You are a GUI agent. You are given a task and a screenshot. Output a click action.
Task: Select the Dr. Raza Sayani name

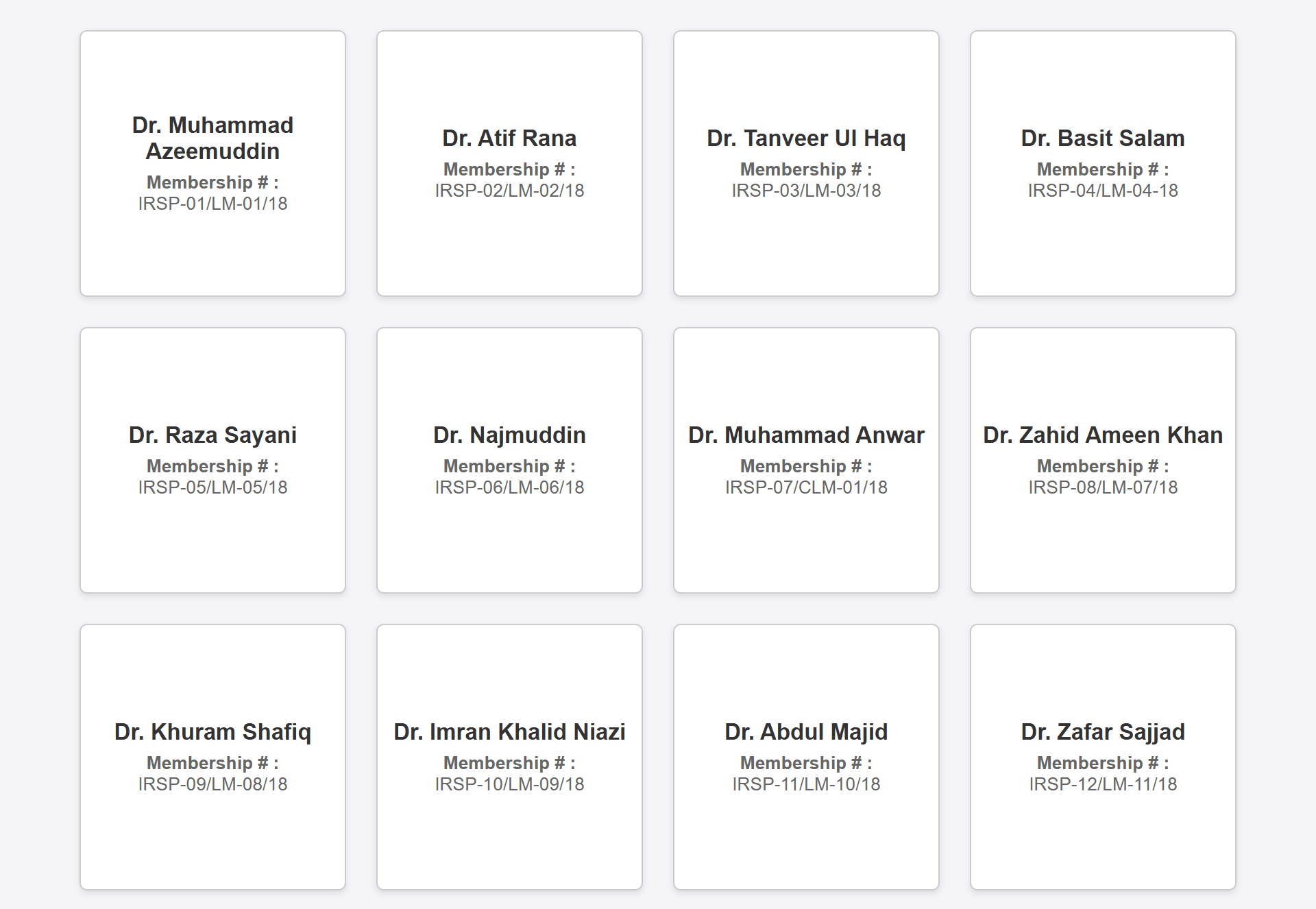tap(212, 435)
